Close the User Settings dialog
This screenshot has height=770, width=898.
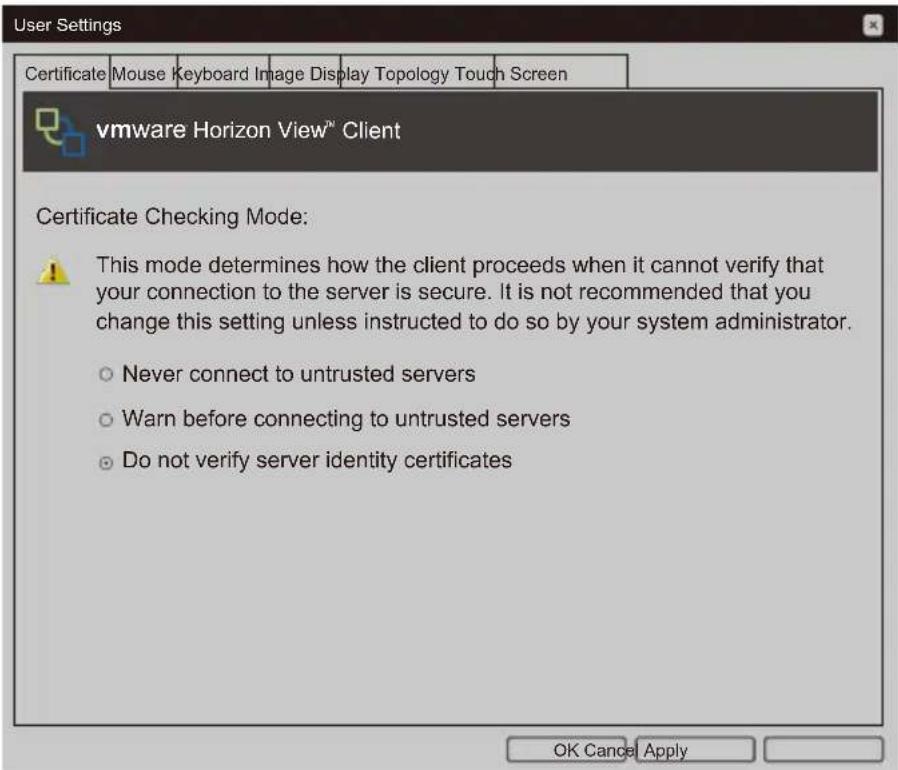[x=872, y=25]
